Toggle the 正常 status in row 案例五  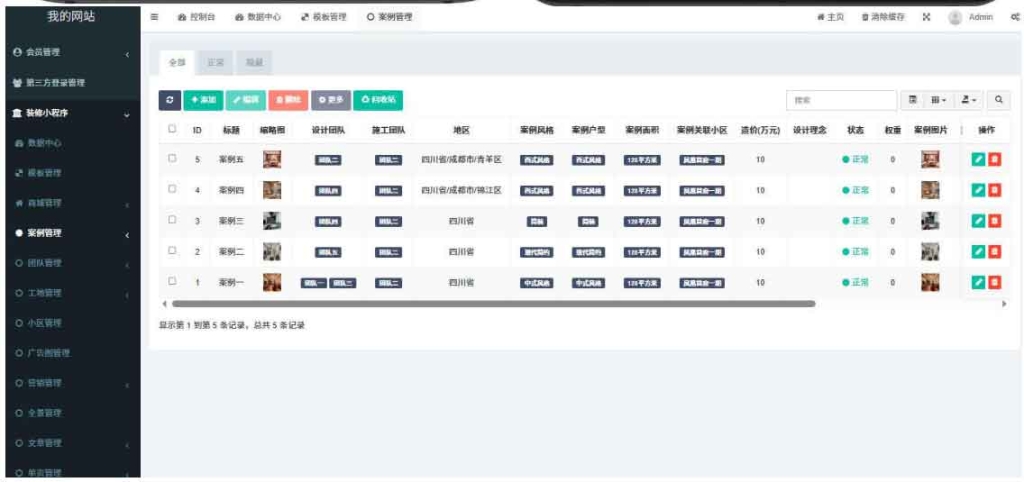point(856,159)
